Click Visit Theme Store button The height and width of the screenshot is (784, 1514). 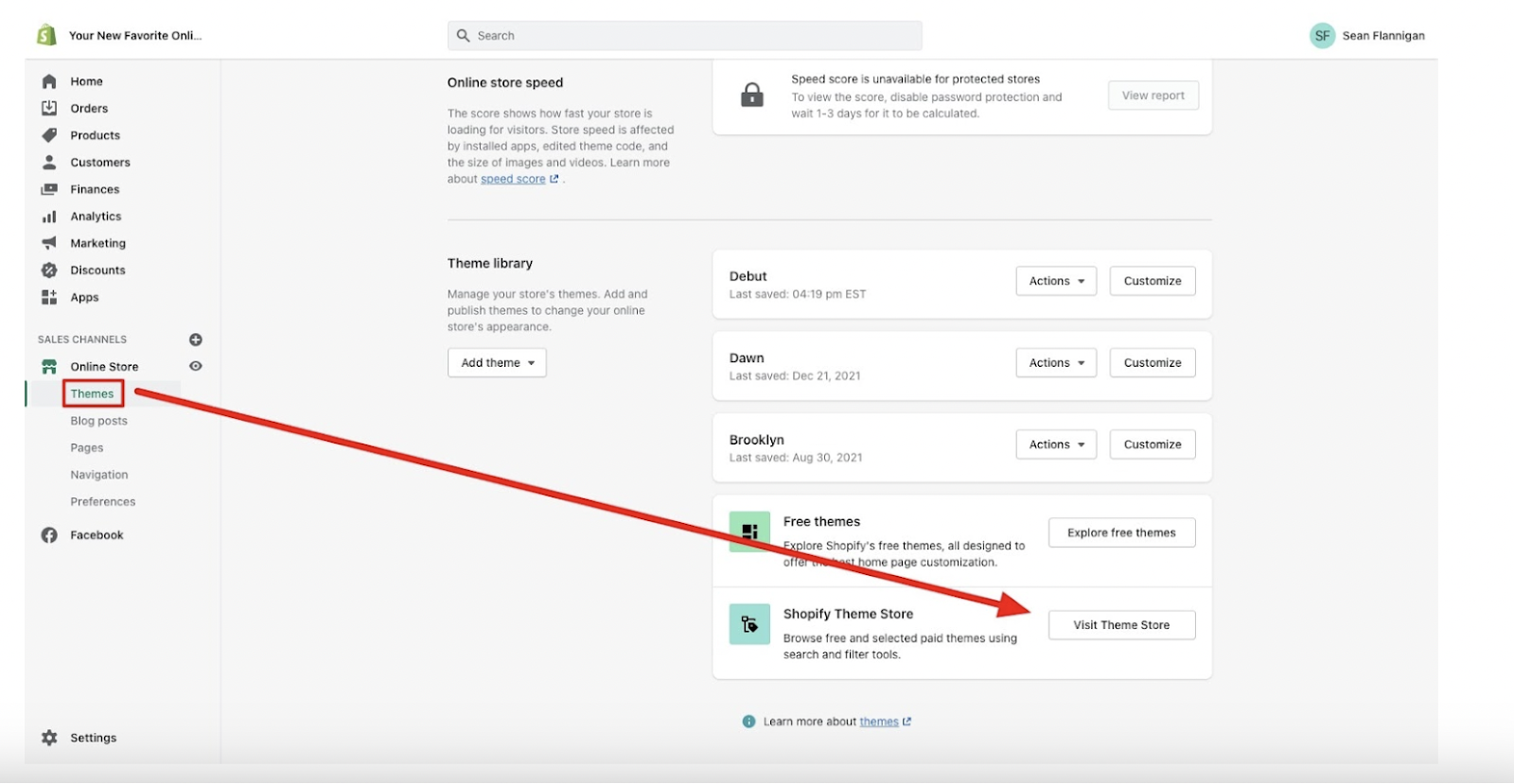click(x=1122, y=625)
